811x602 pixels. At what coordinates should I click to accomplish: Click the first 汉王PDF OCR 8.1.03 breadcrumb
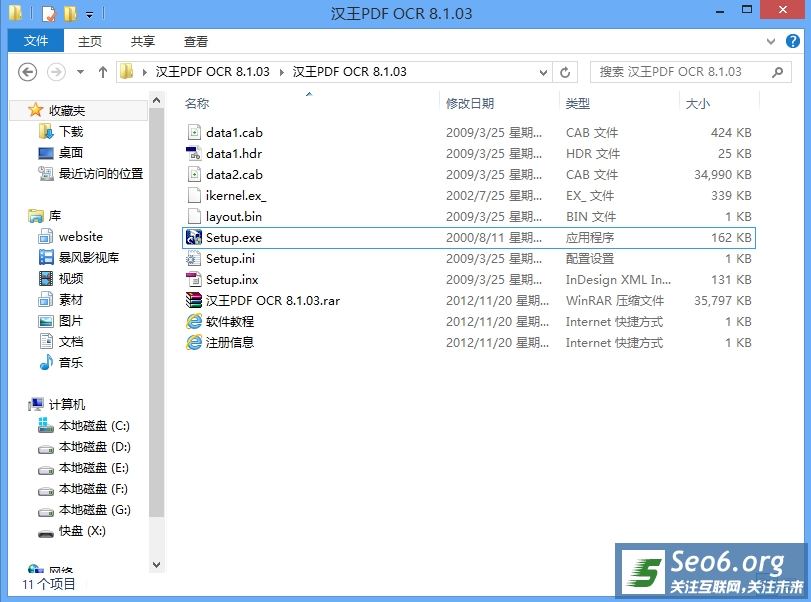213,72
